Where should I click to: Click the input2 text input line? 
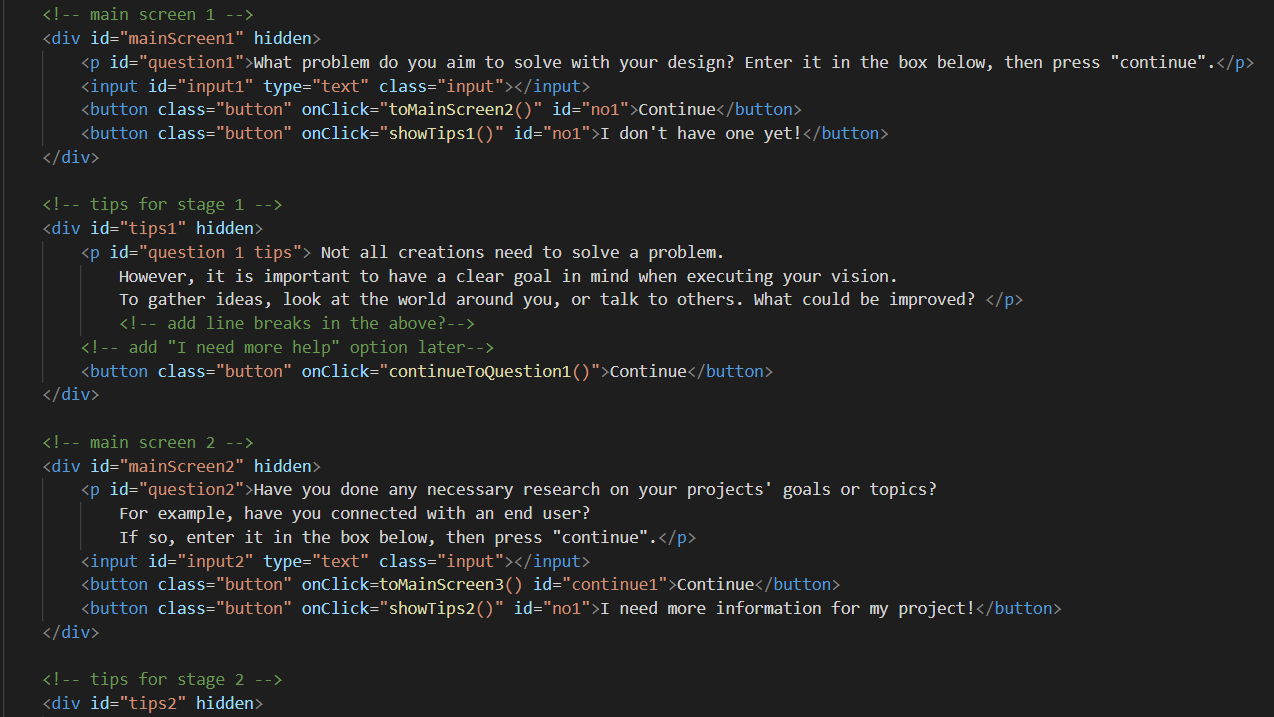[335, 562]
